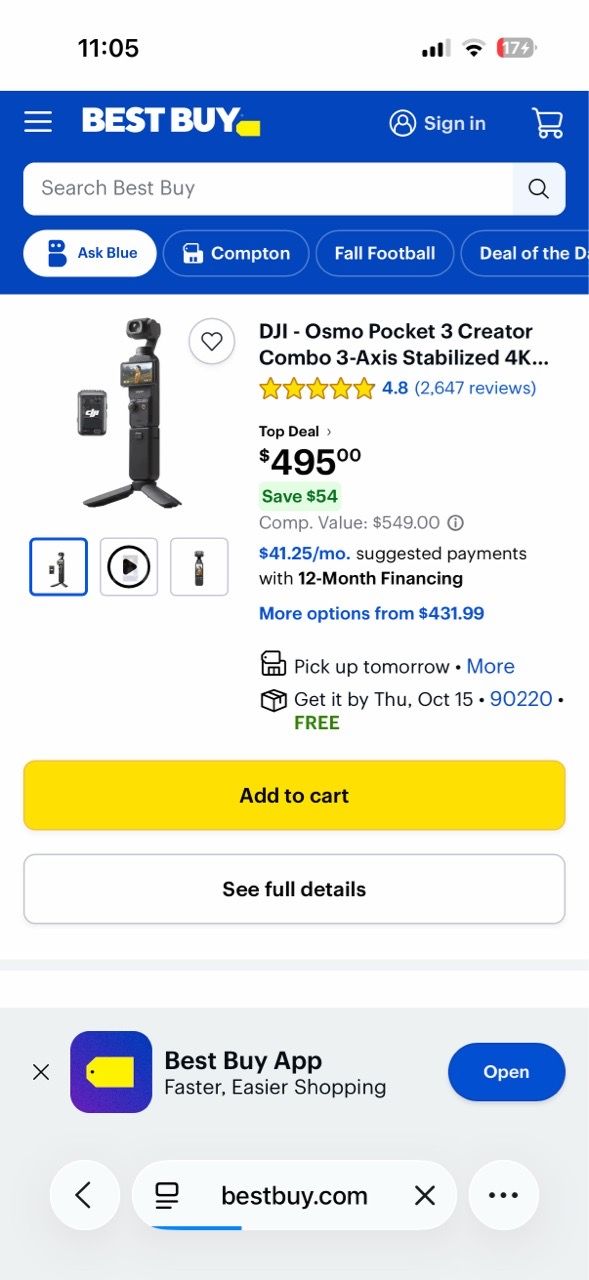This screenshot has height=1280, width=589.
Task: Tap the search magnifier icon
Action: coord(539,189)
